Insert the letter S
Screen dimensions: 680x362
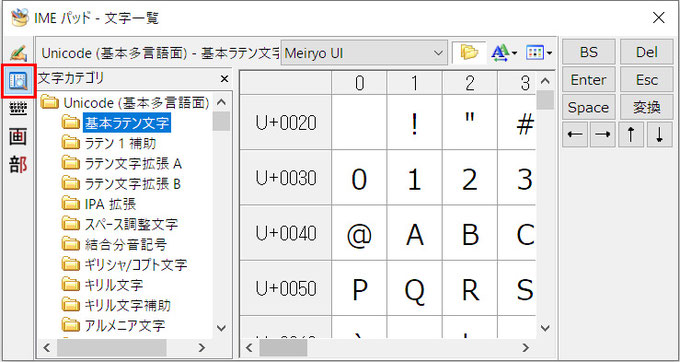516,288
